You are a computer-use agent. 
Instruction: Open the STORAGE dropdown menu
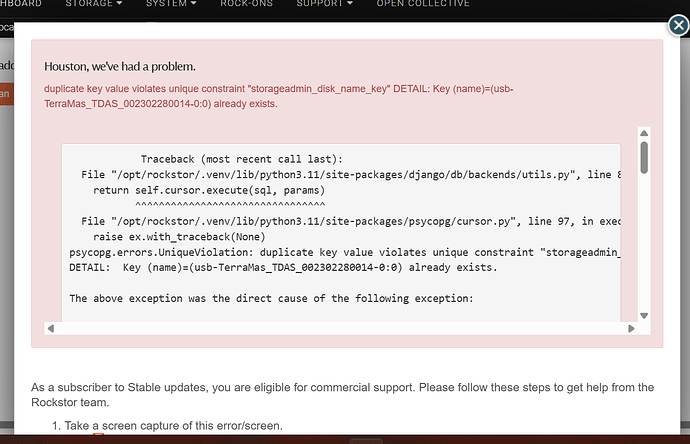[x=94, y=4]
